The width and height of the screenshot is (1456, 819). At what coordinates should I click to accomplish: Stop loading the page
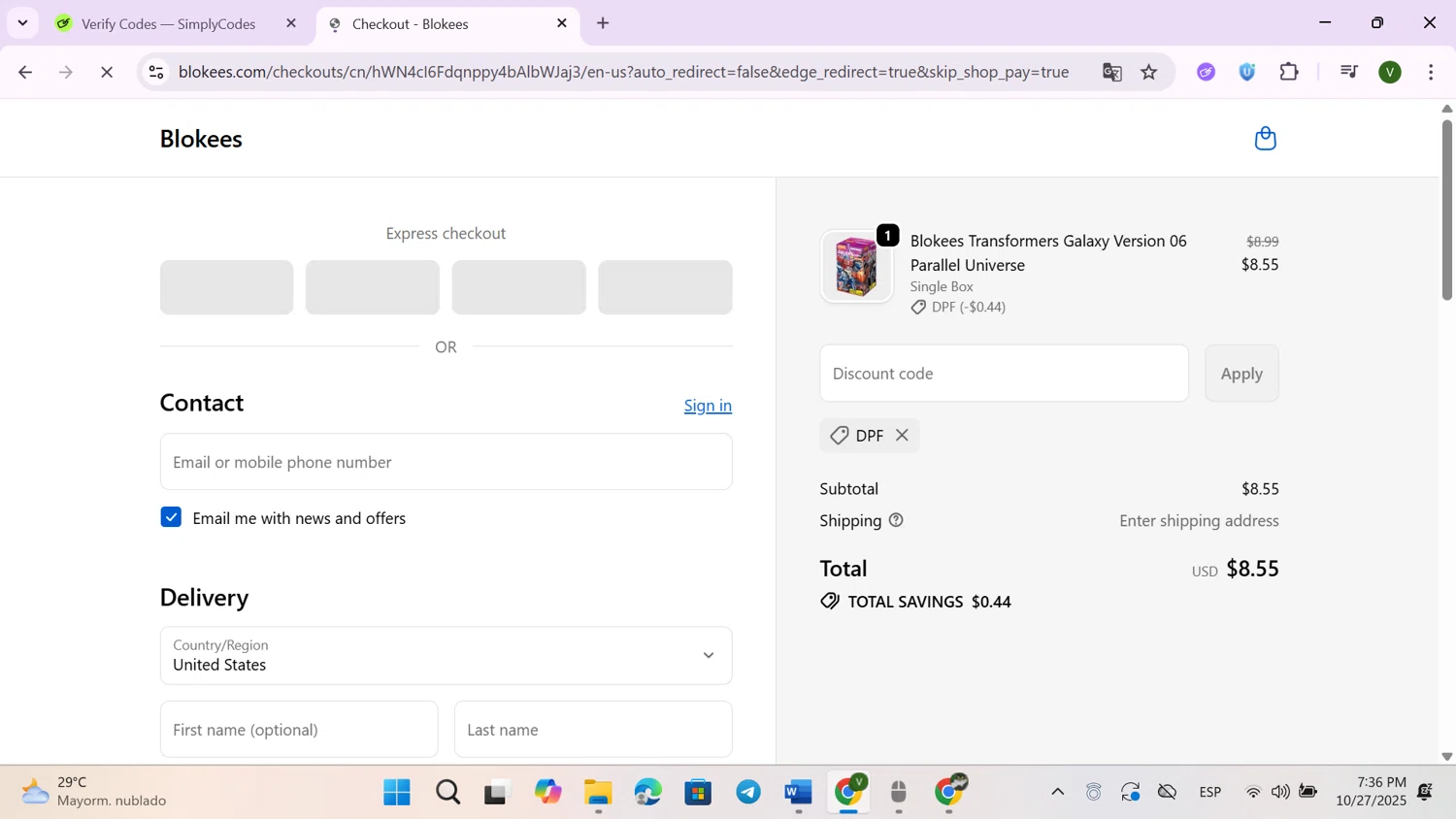coord(107,72)
